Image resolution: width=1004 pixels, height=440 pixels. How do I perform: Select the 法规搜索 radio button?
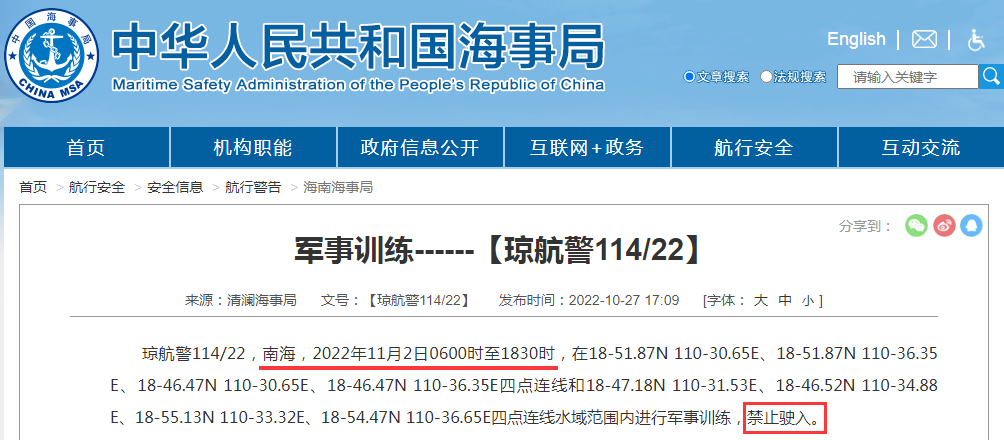pos(767,77)
